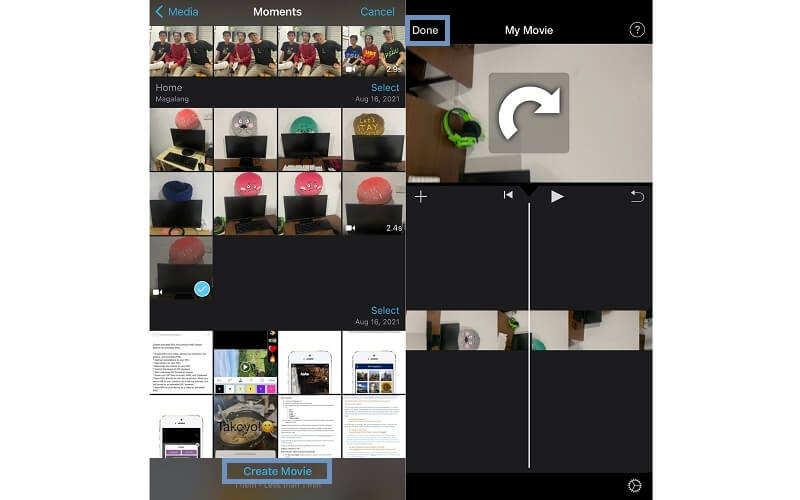Tap Done to finish editing

[425, 30]
